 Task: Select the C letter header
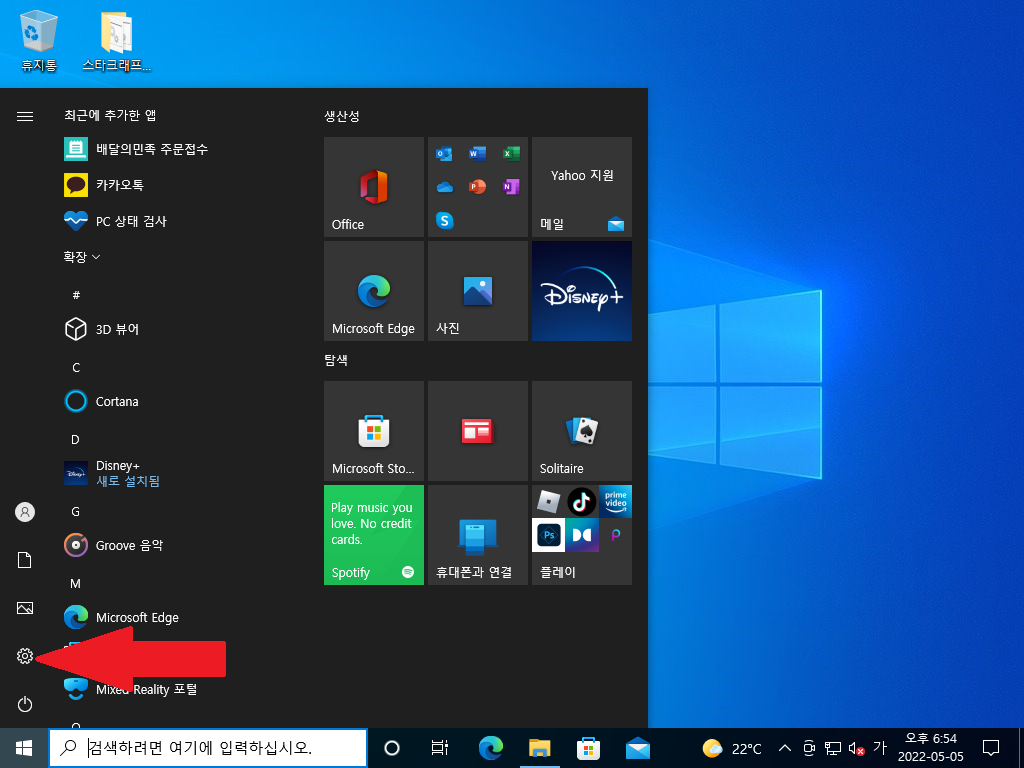click(x=76, y=368)
